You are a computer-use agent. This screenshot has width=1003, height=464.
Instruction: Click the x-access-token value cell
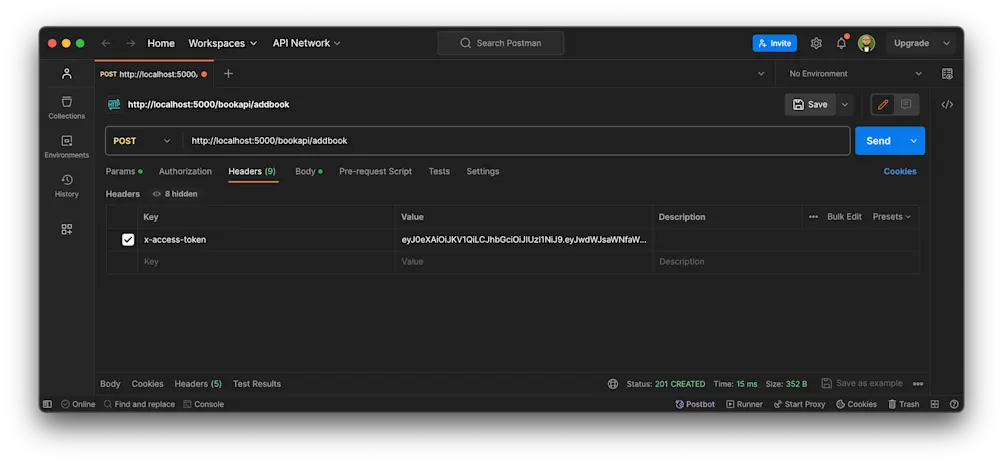[523, 239]
